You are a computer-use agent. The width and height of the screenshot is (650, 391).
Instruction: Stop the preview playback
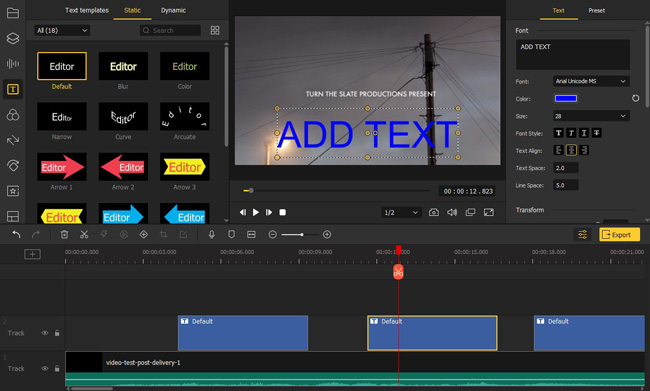click(282, 212)
